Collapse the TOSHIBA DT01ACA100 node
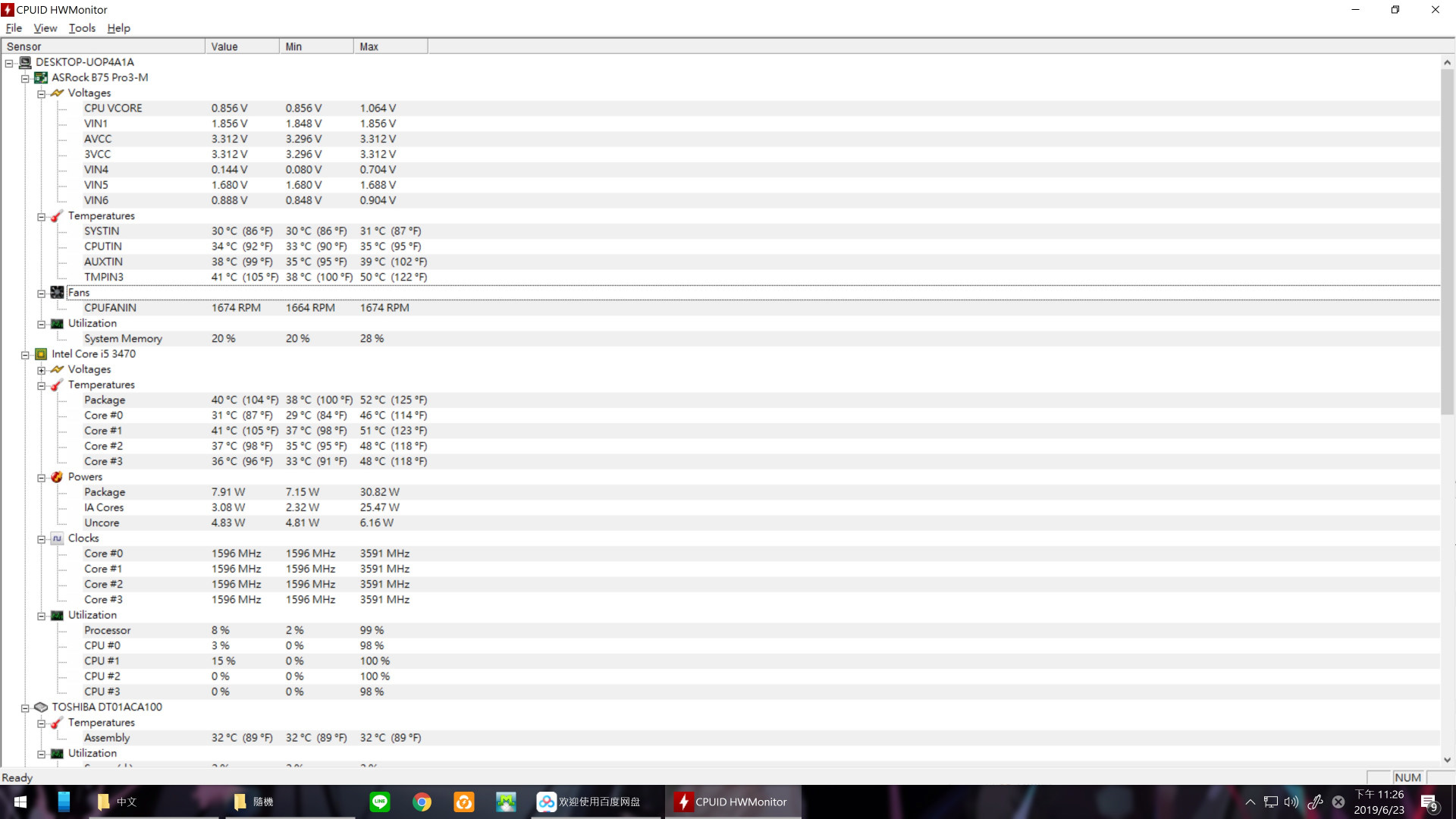Image resolution: width=1456 pixels, height=819 pixels. point(25,708)
